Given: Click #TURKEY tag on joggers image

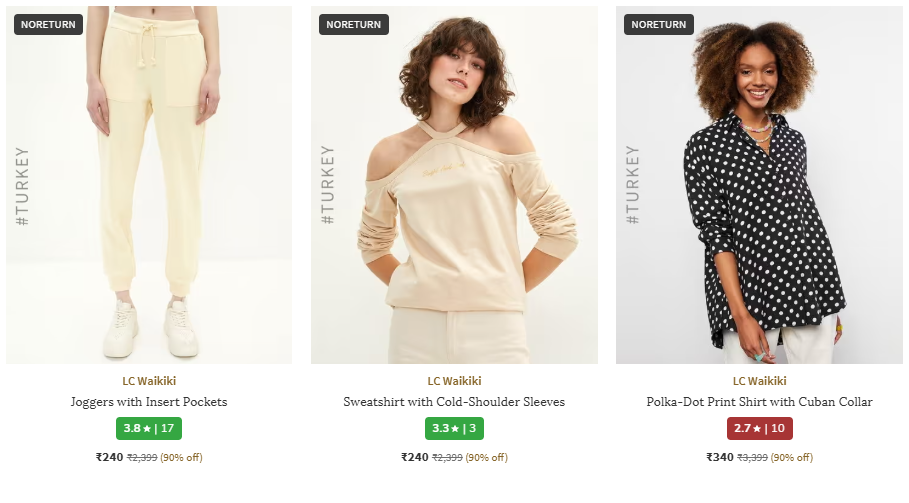Looking at the screenshot, I should [23, 185].
